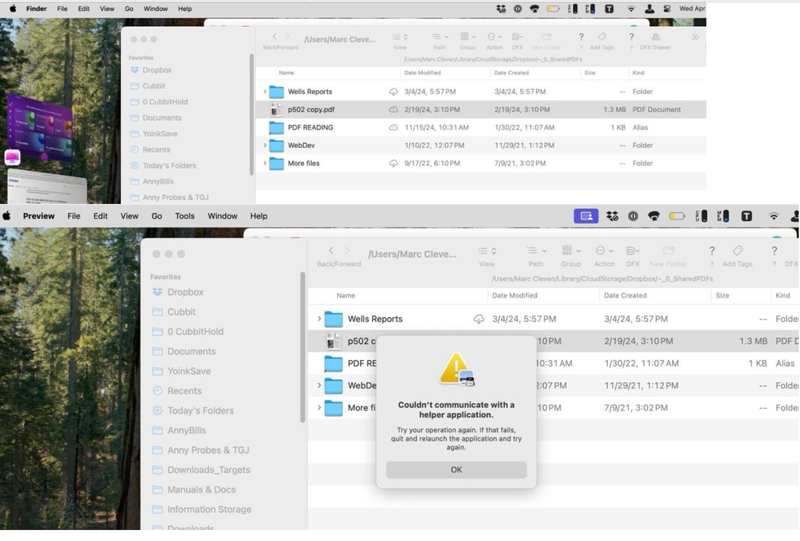Select the fully labeled PDF READING alias row
Image resolution: width=800 pixels, height=541 pixels.
click(310, 127)
